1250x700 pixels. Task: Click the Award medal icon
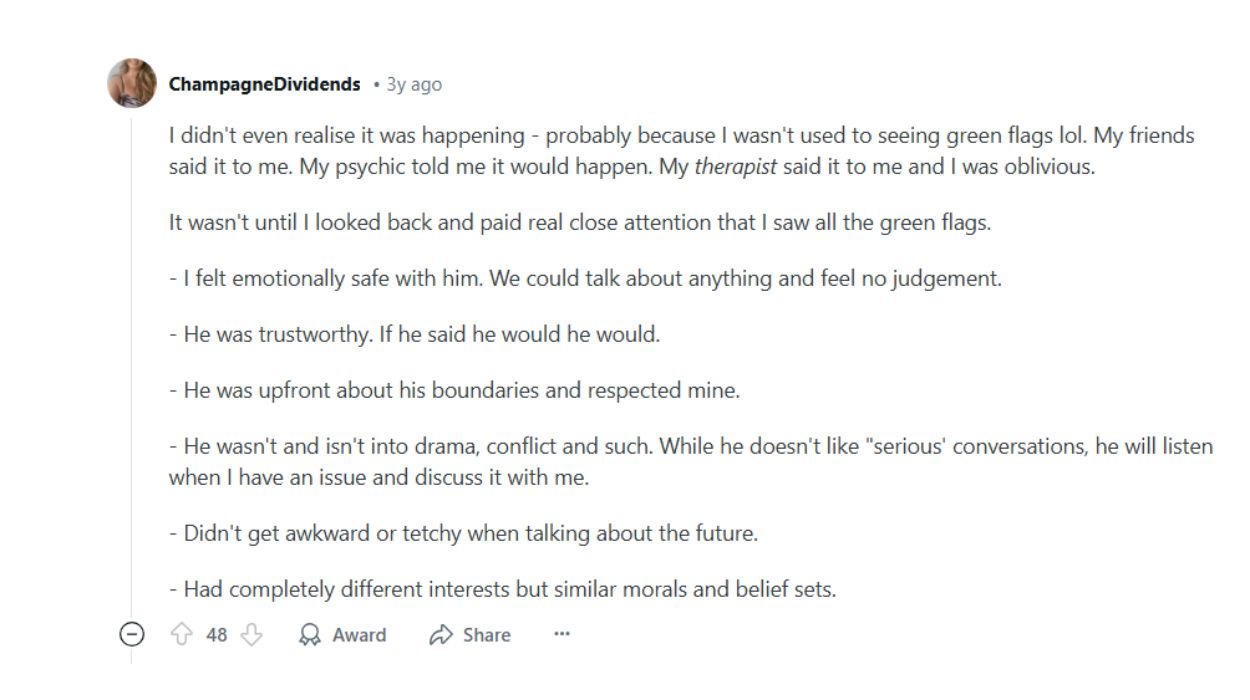tap(310, 635)
